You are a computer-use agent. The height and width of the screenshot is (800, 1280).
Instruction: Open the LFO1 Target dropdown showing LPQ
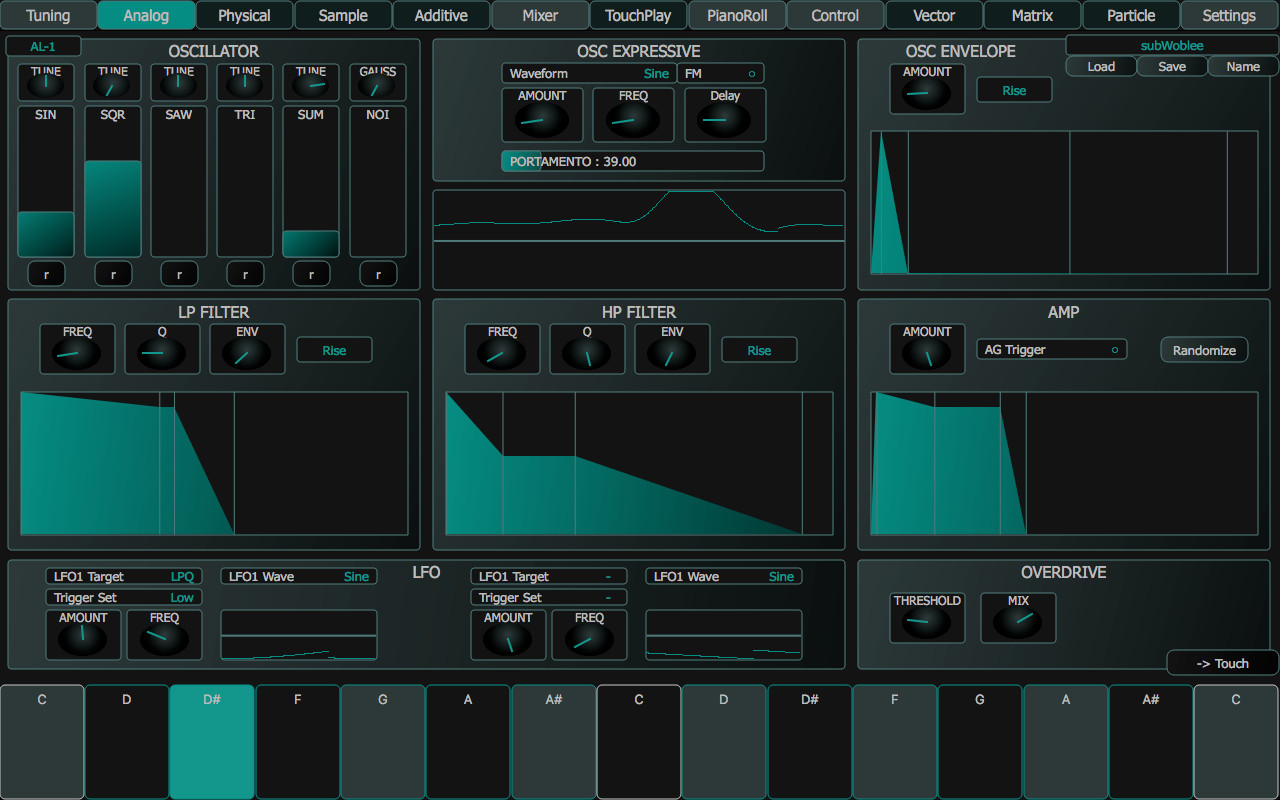click(x=123, y=576)
